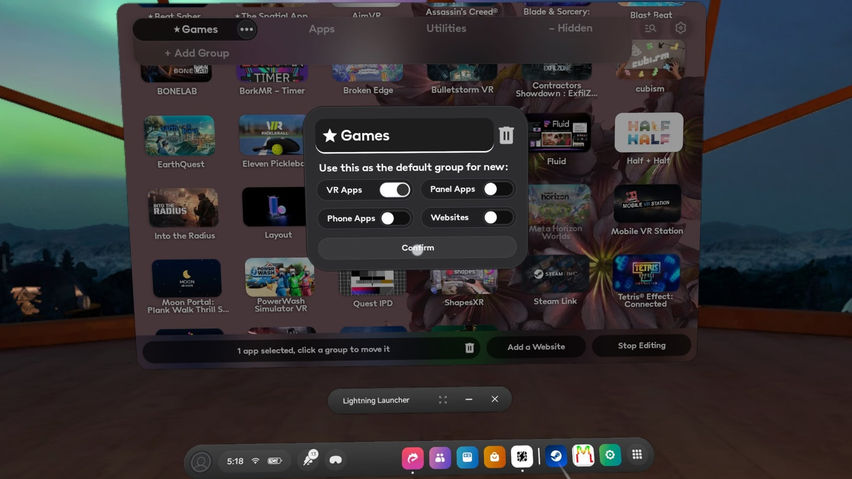Delete the Games group with trash icon
This screenshot has width=852, height=479.
(506, 135)
